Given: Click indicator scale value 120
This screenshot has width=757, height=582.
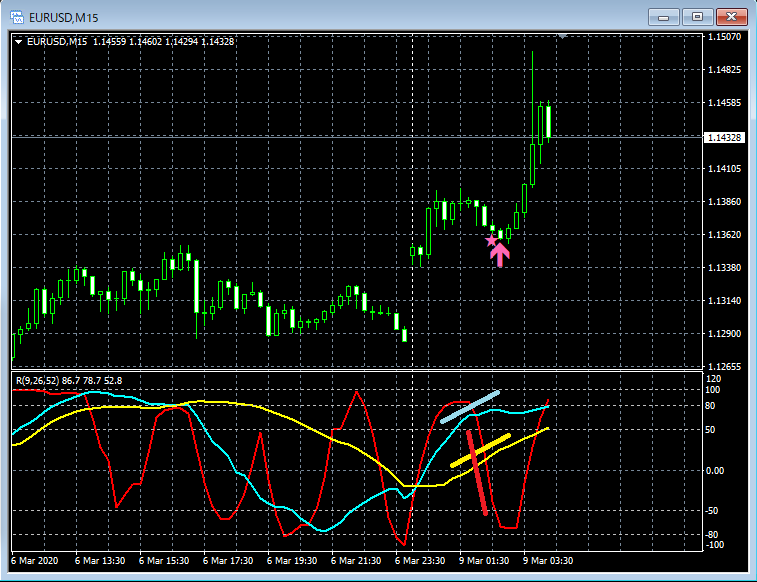Looking at the screenshot, I should click(x=713, y=379).
